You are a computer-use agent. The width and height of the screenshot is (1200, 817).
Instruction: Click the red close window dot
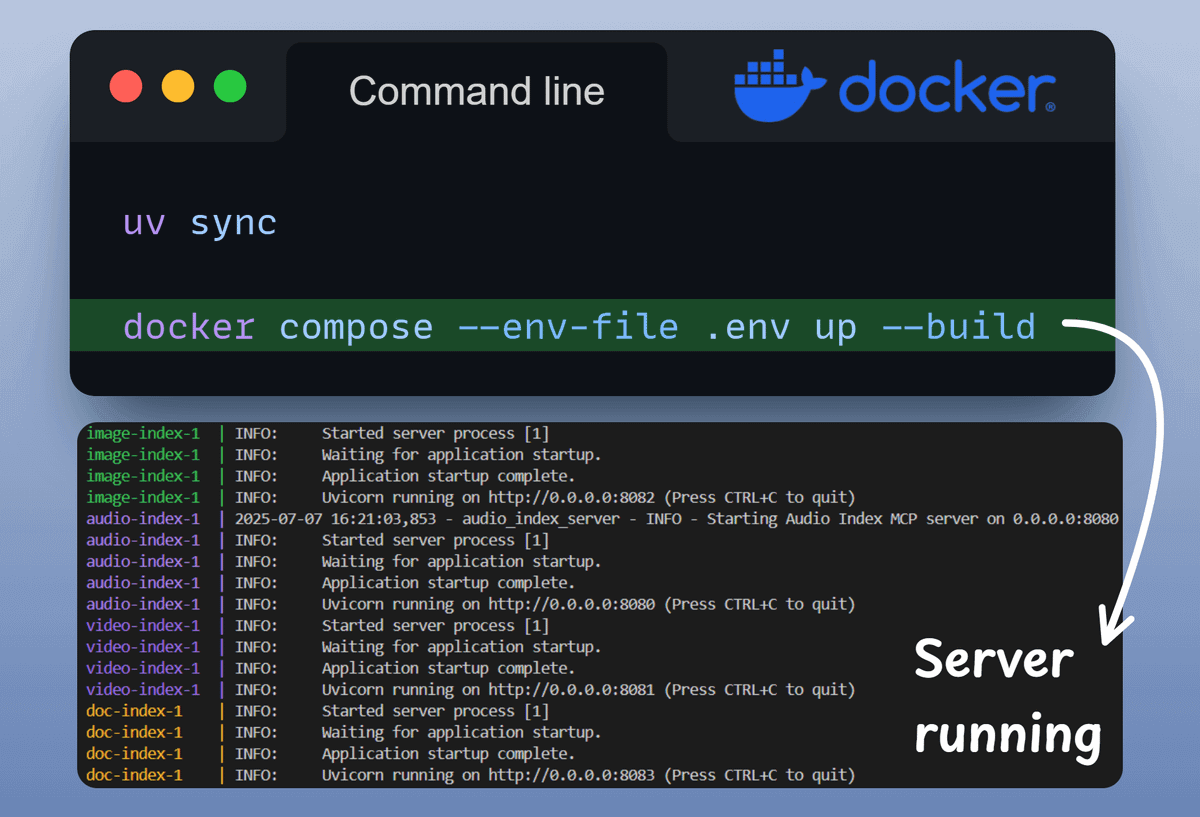(126, 86)
